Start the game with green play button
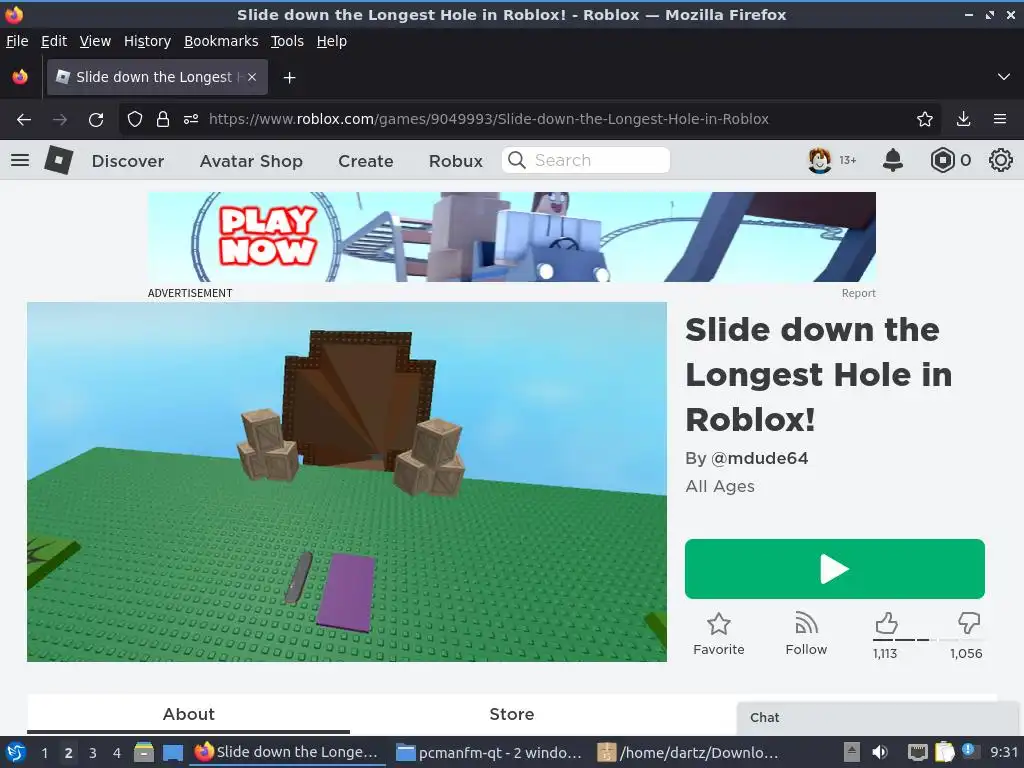This screenshot has width=1024, height=768. coord(835,569)
